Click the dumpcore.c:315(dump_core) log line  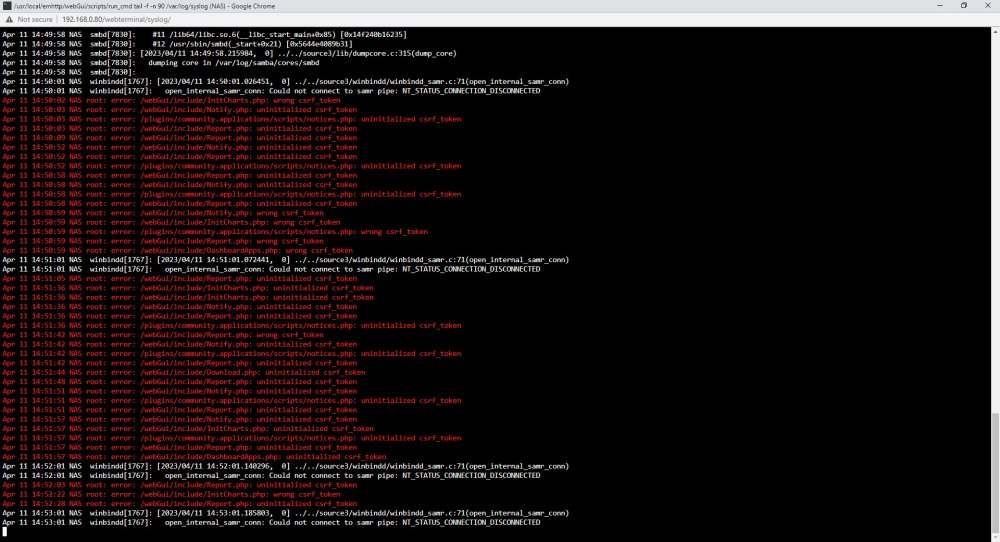229,54
